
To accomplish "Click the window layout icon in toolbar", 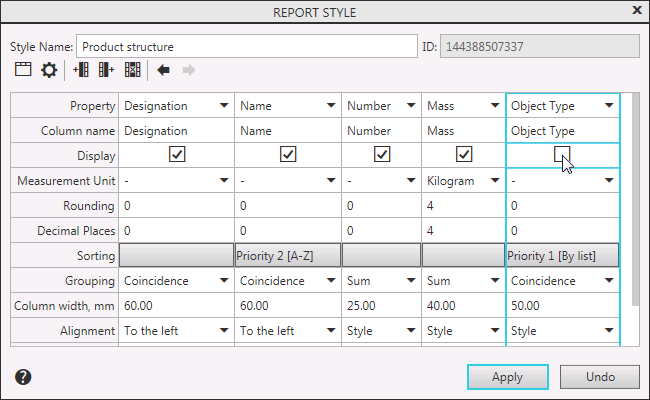I will pyautogui.click(x=23, y=70).
